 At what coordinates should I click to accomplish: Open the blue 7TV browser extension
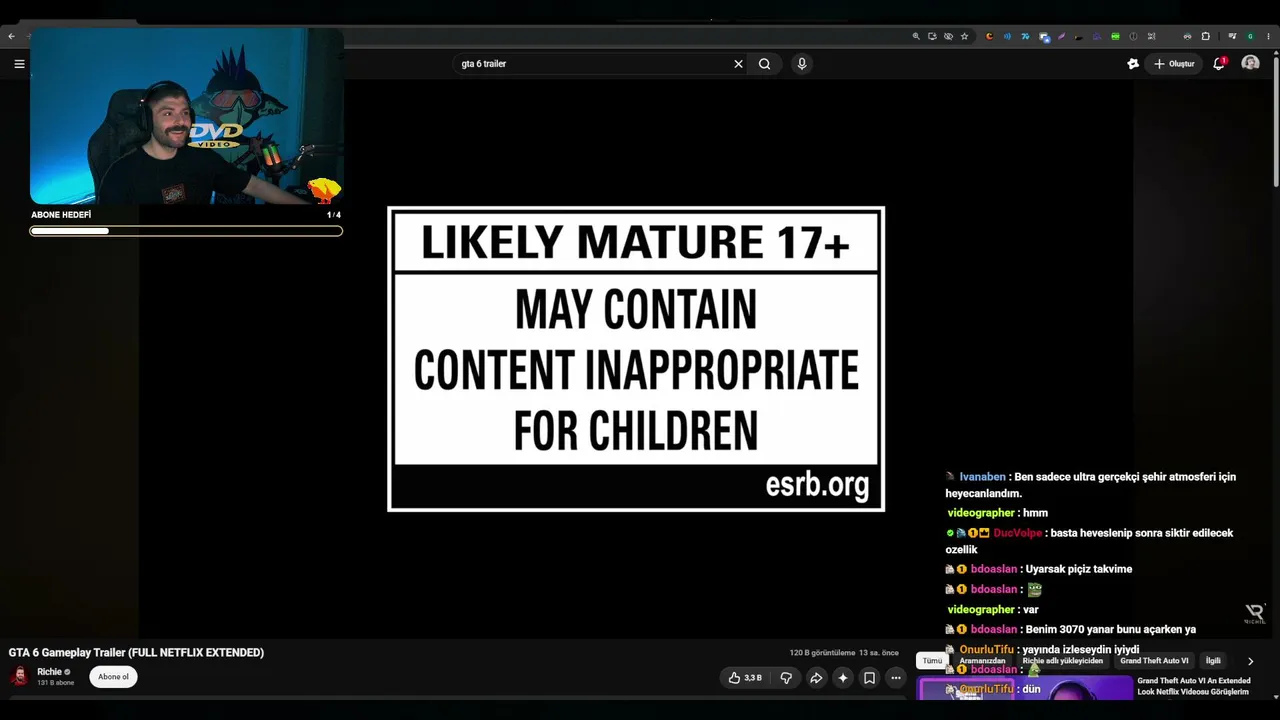tap(1025, 36)
